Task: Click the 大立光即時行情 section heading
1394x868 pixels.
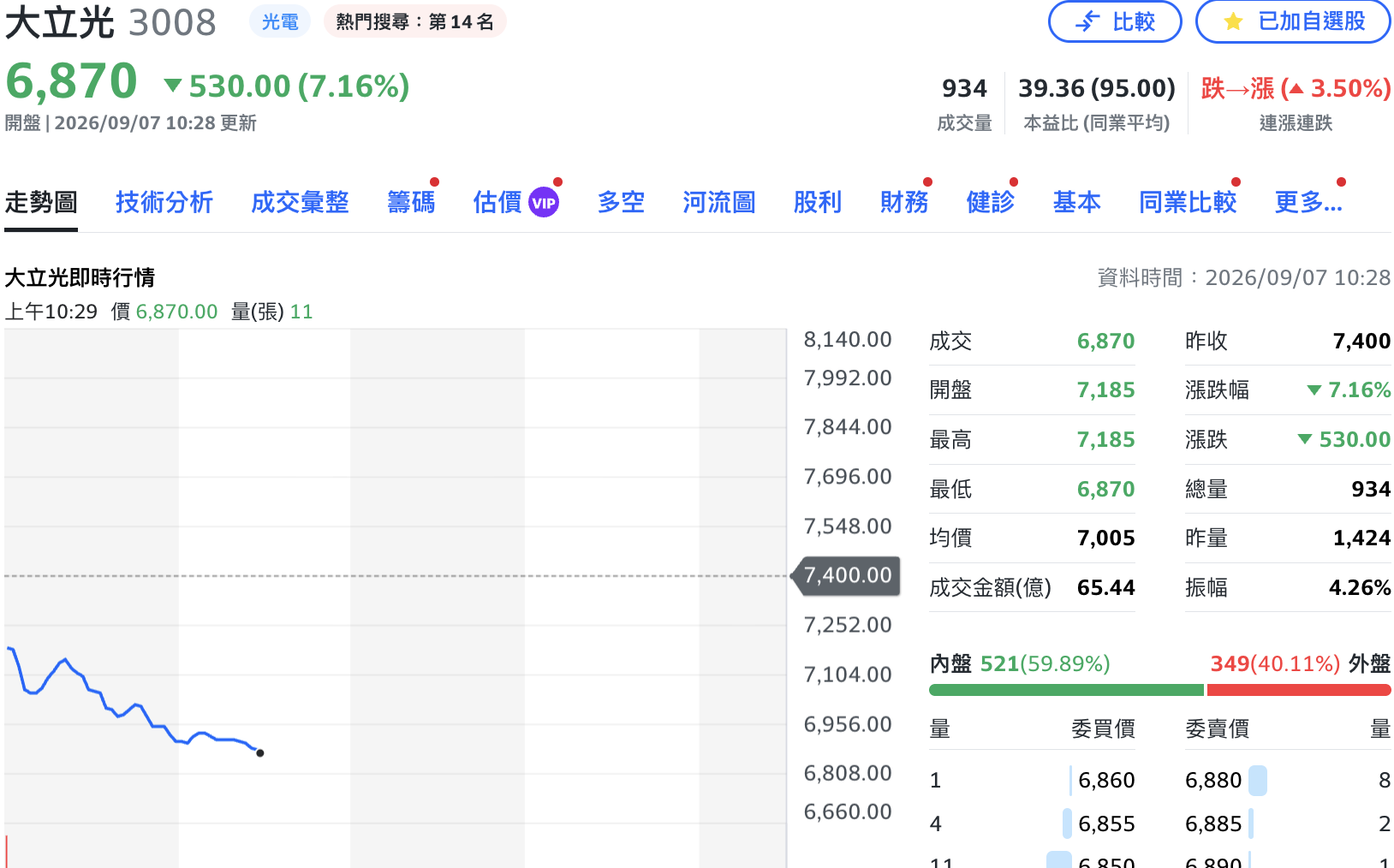Action: tap(80, 278)
